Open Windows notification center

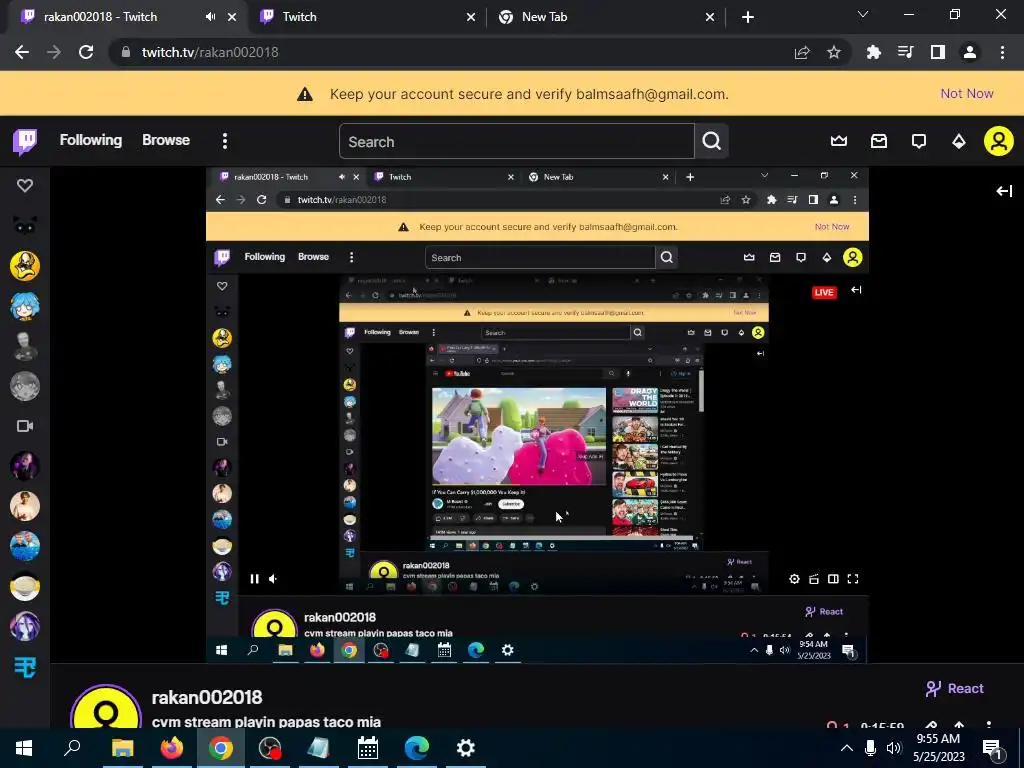[992, 748]
